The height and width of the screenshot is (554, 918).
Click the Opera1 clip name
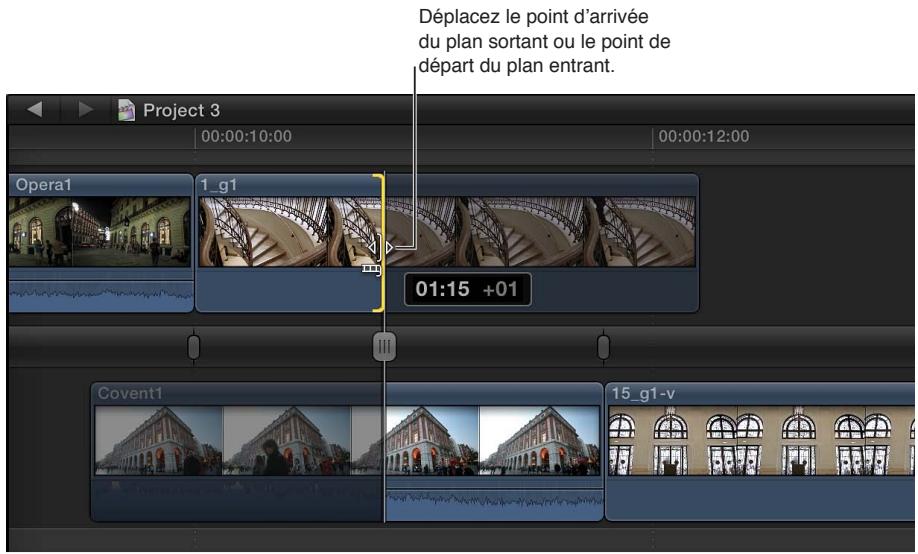point(43,185)
